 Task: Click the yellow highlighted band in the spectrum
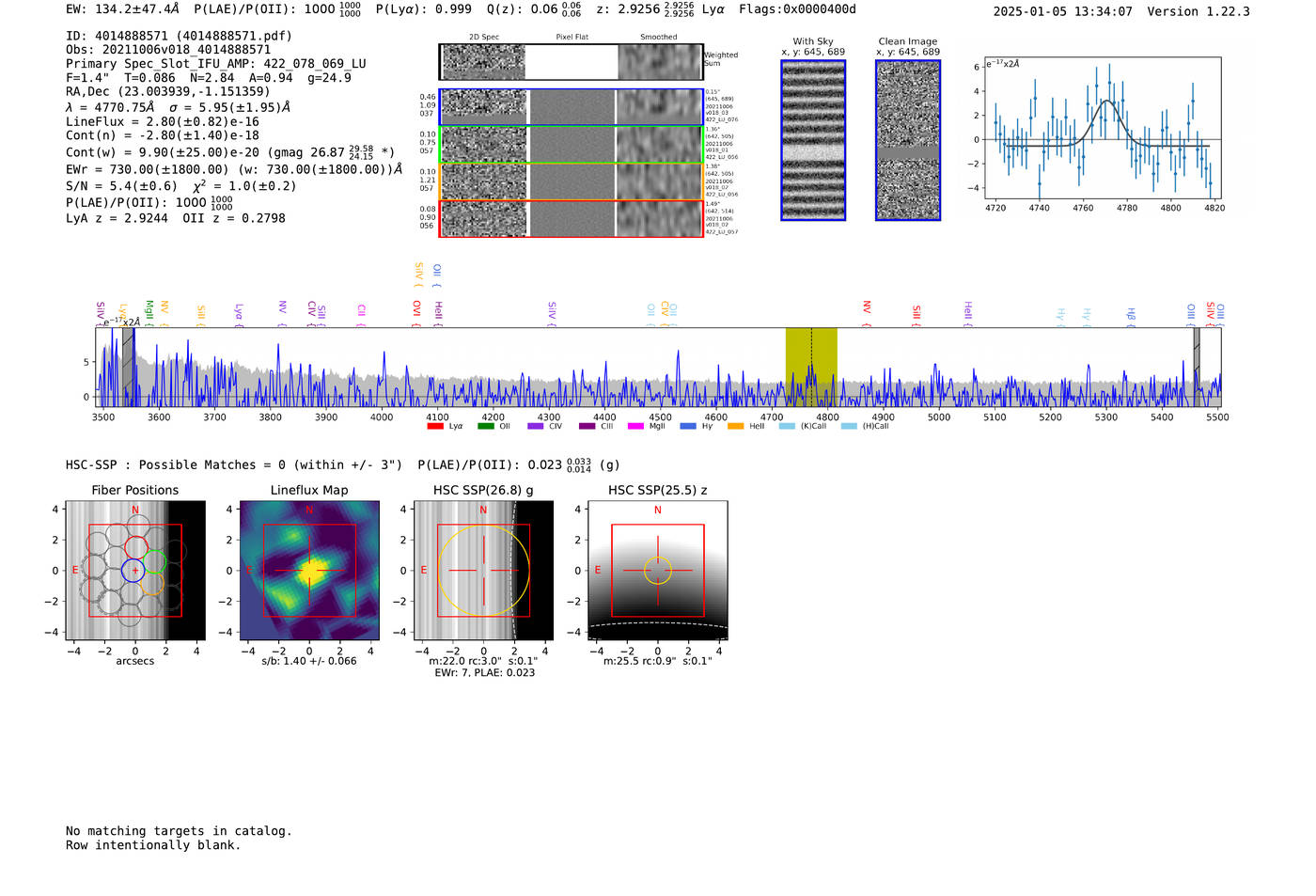(x=811, y=368)
